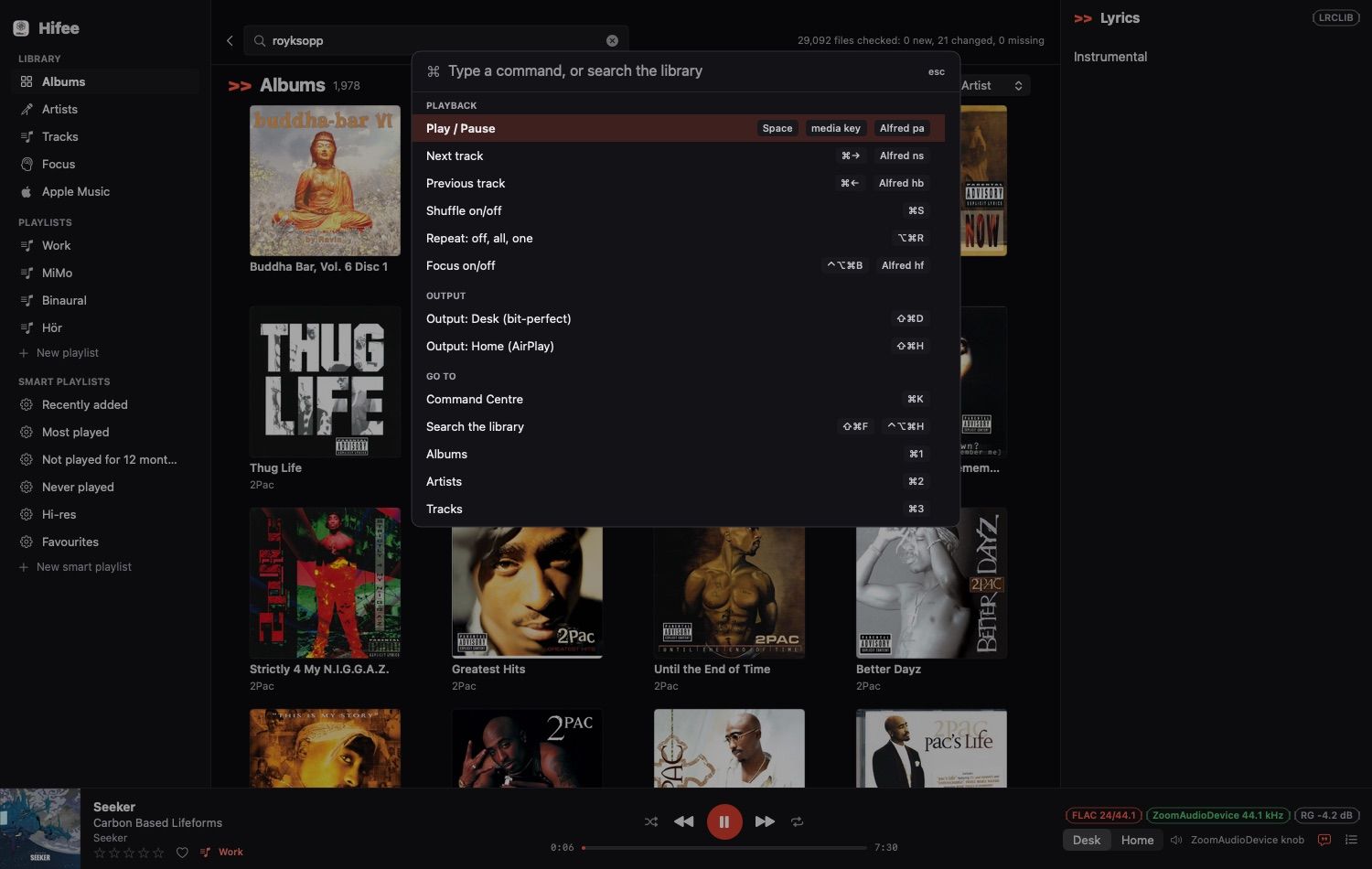Create a New smart playlist

point(75,567)
